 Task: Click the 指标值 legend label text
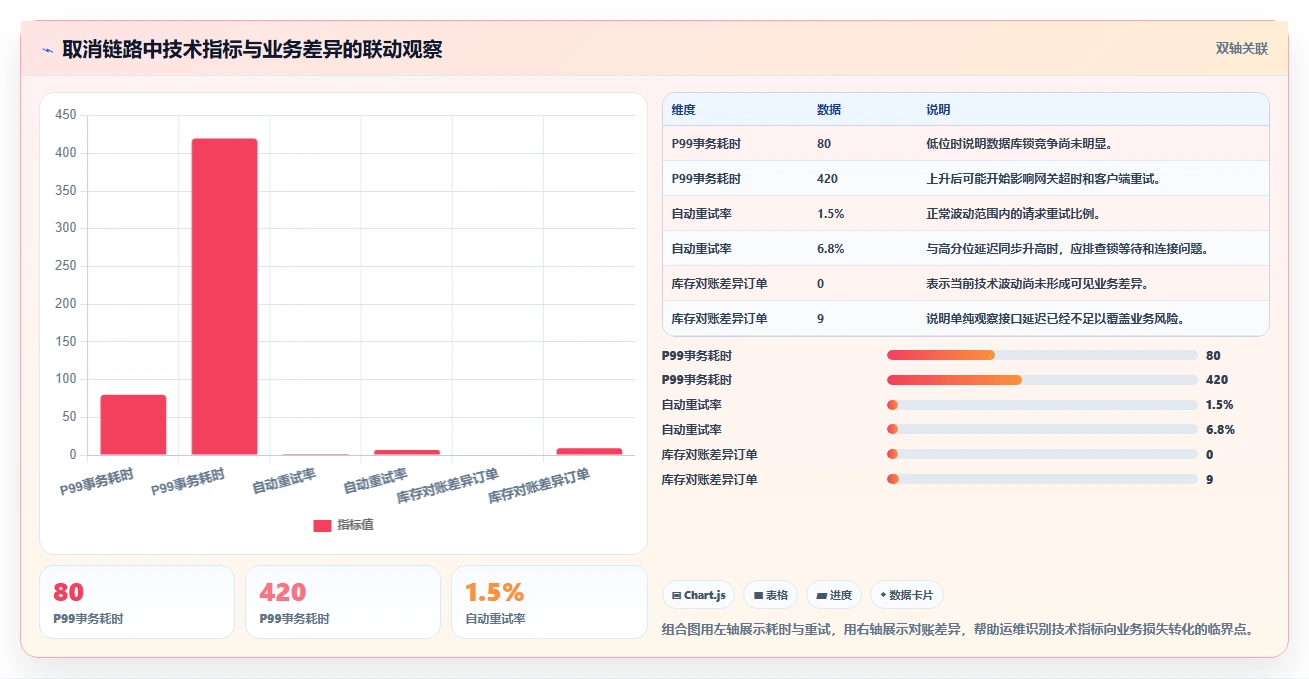point(355,525)
